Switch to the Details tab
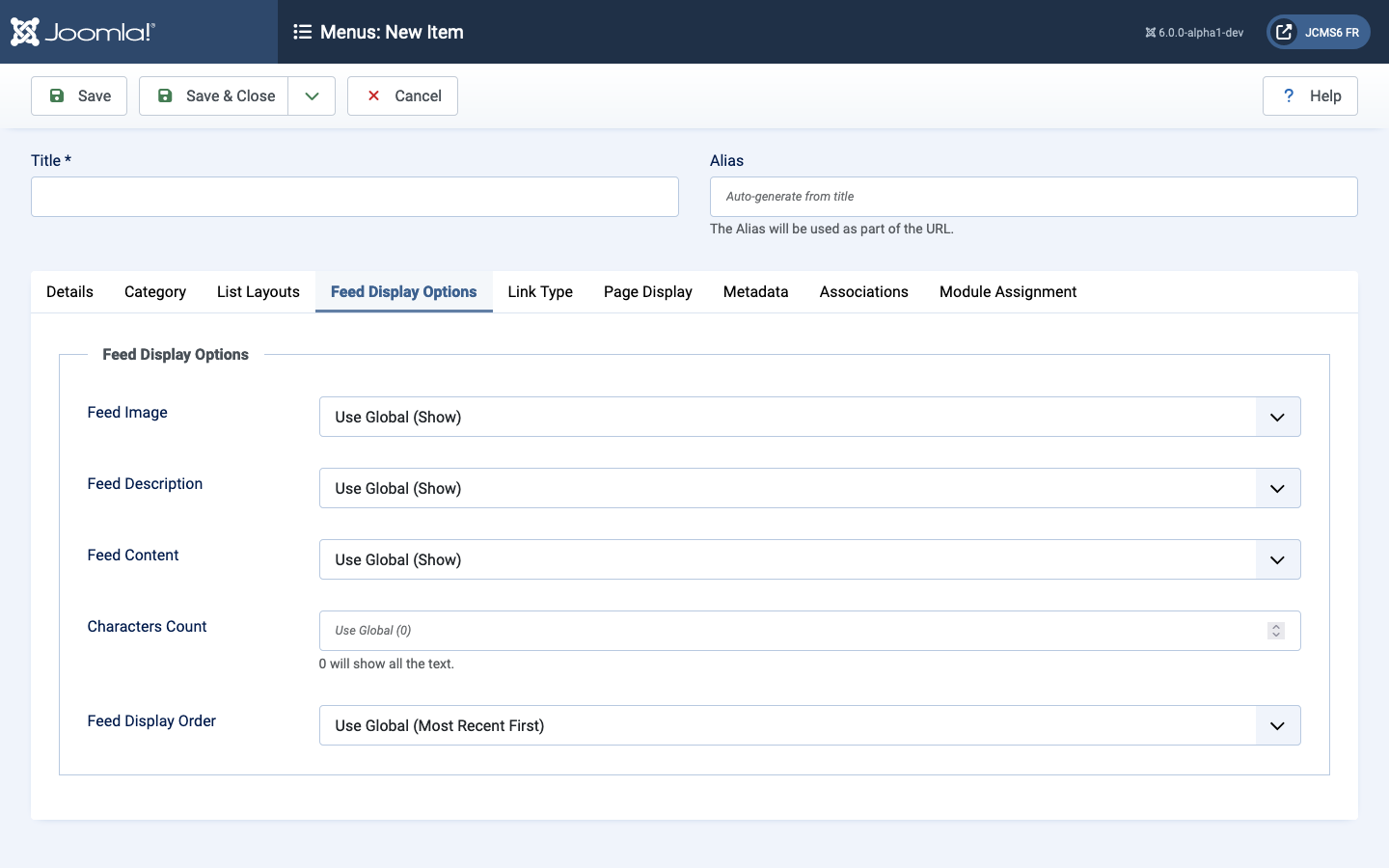This screenshot has height=868, width=1389. point(68,291)
